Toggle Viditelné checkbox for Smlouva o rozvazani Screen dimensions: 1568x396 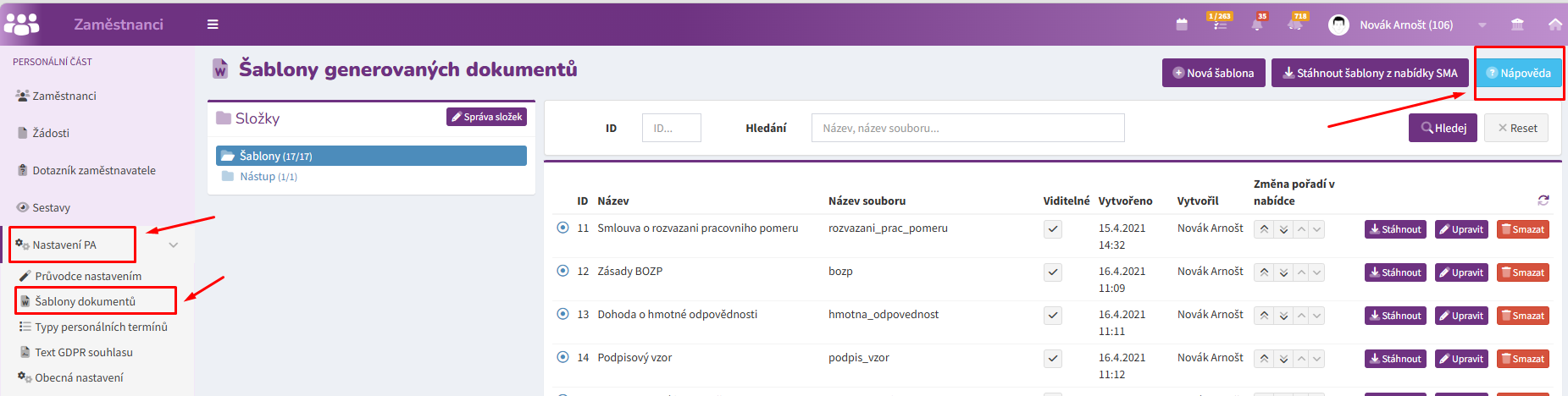click(x=1052, y=229)
